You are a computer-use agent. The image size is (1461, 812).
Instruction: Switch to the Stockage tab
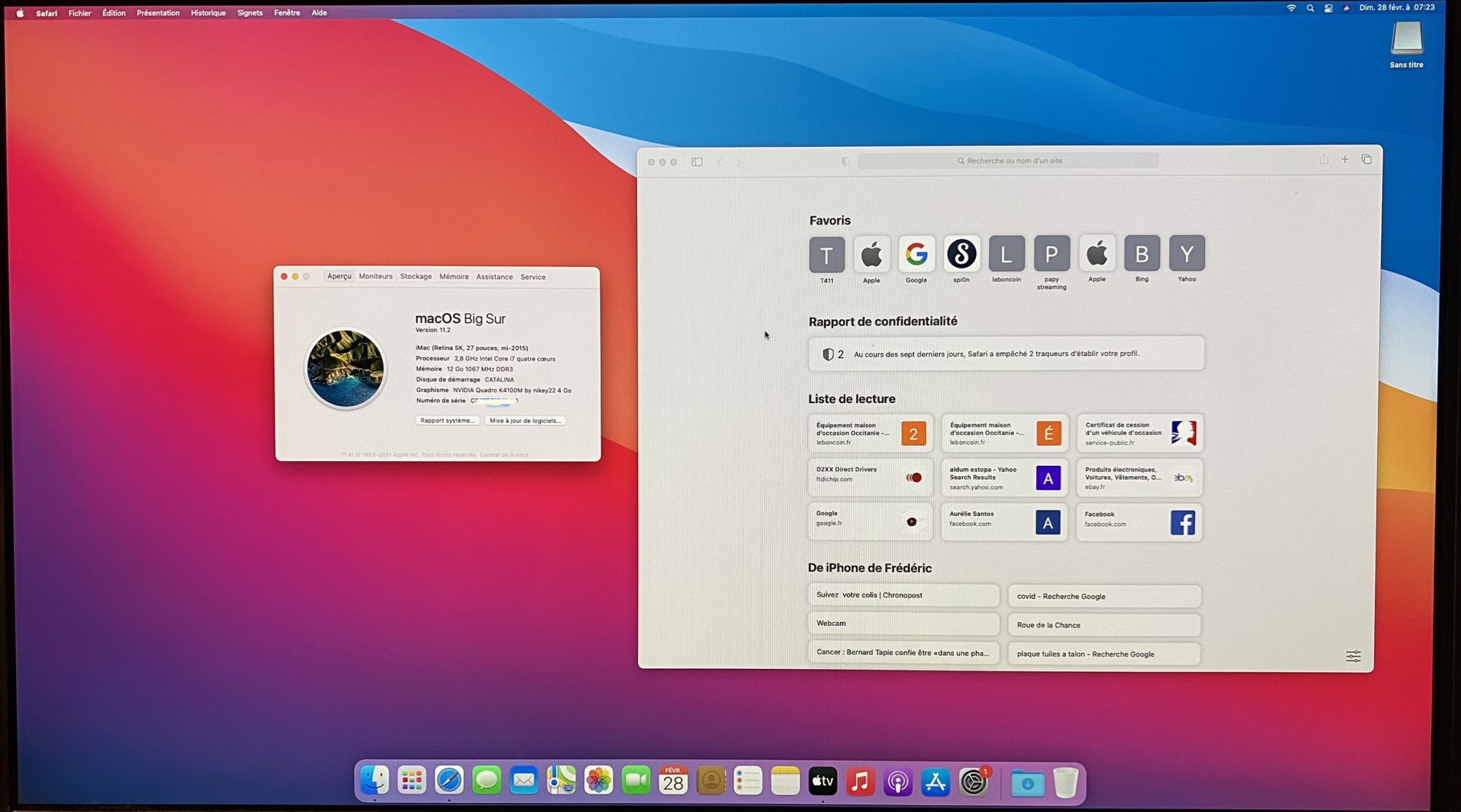point(416,277)
